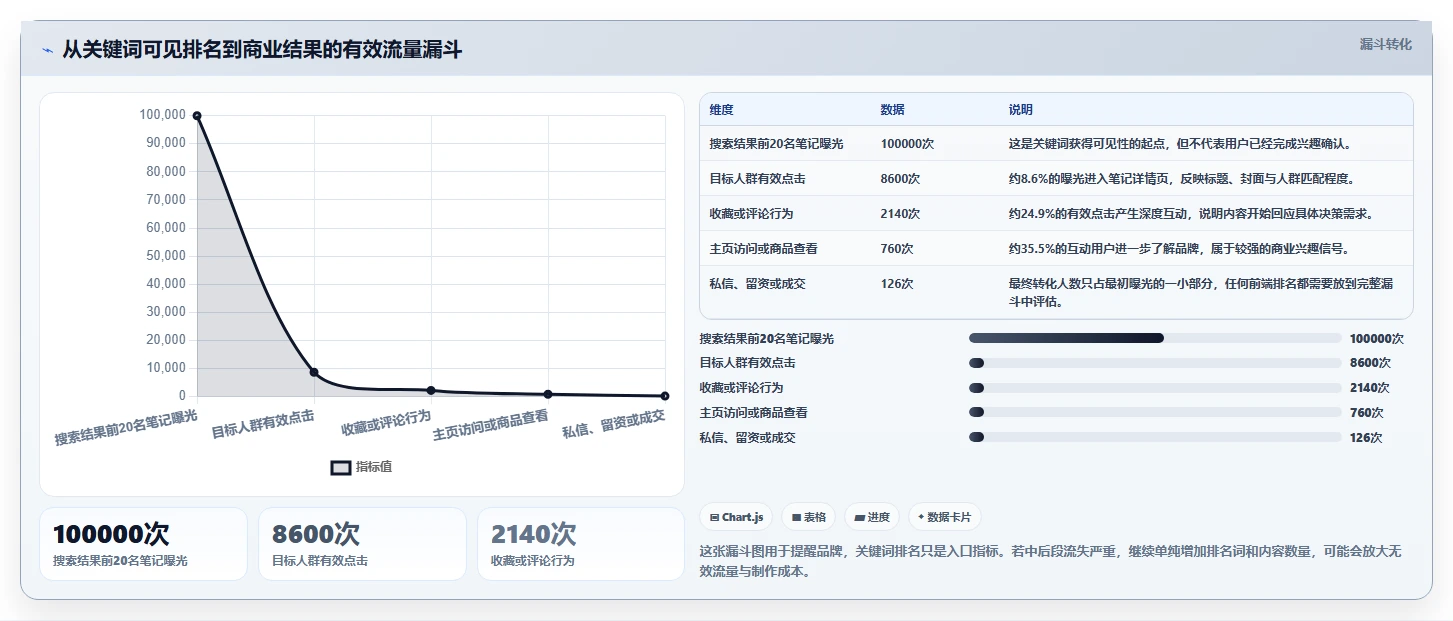Click the 50,000 y-axis label

coord(164,255)
